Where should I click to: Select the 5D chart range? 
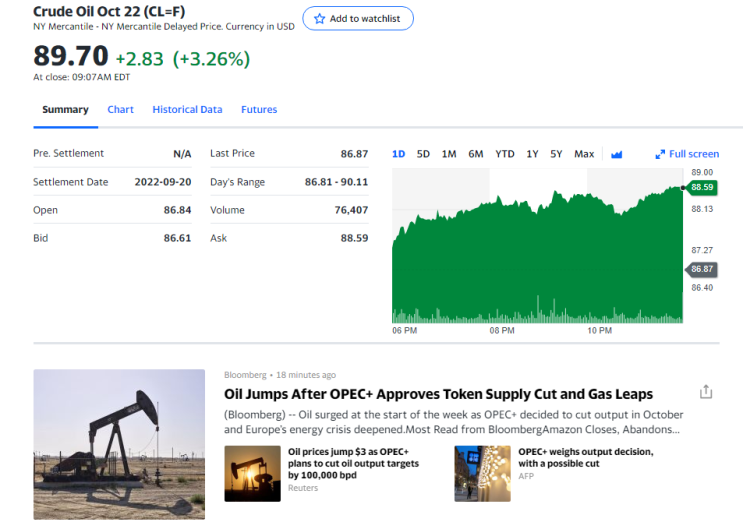423,154
